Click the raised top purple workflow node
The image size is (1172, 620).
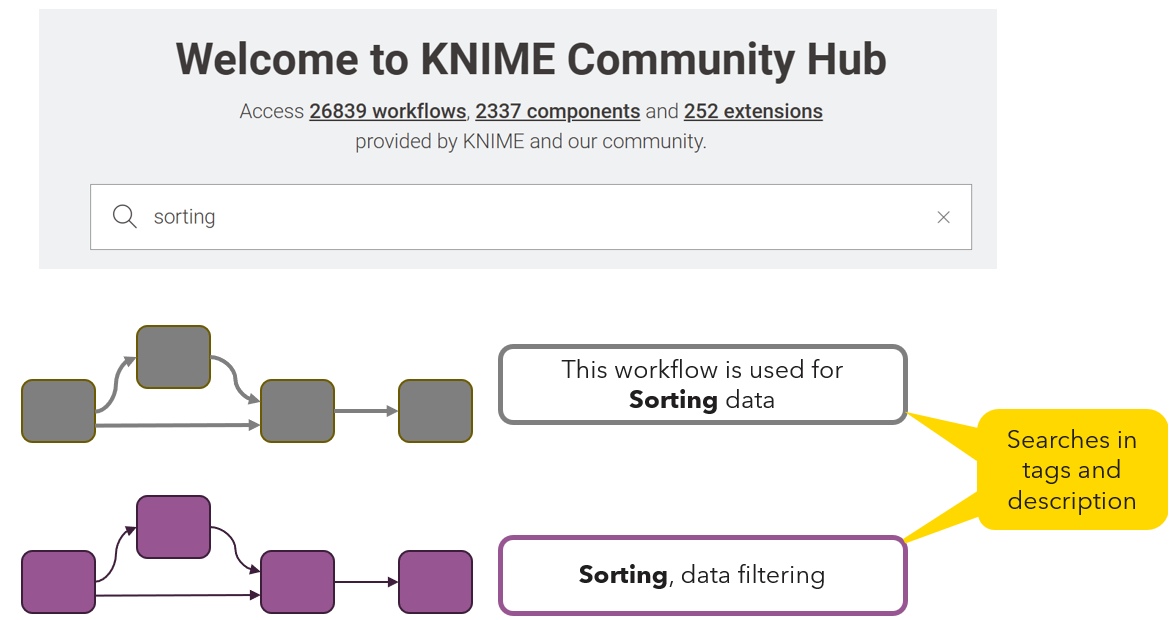point(173,527)
